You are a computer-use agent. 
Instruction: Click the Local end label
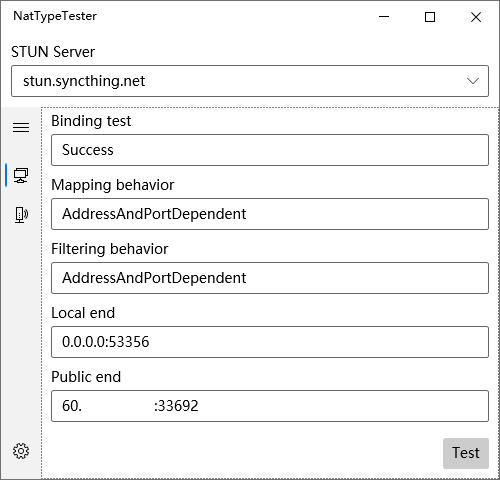point(83,313)
